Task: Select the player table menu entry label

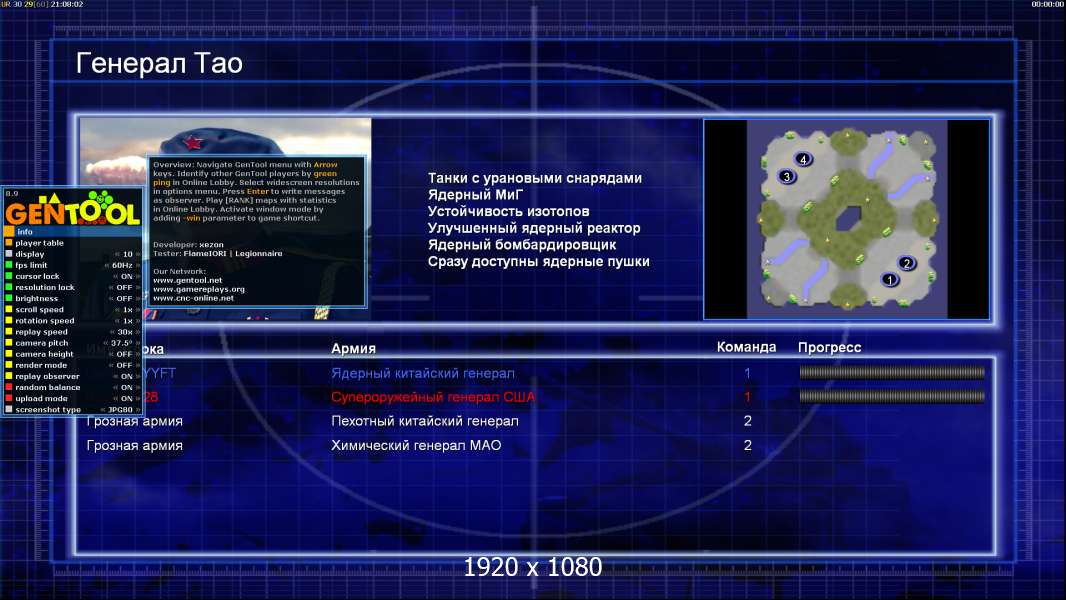Action: coord(39,243)
